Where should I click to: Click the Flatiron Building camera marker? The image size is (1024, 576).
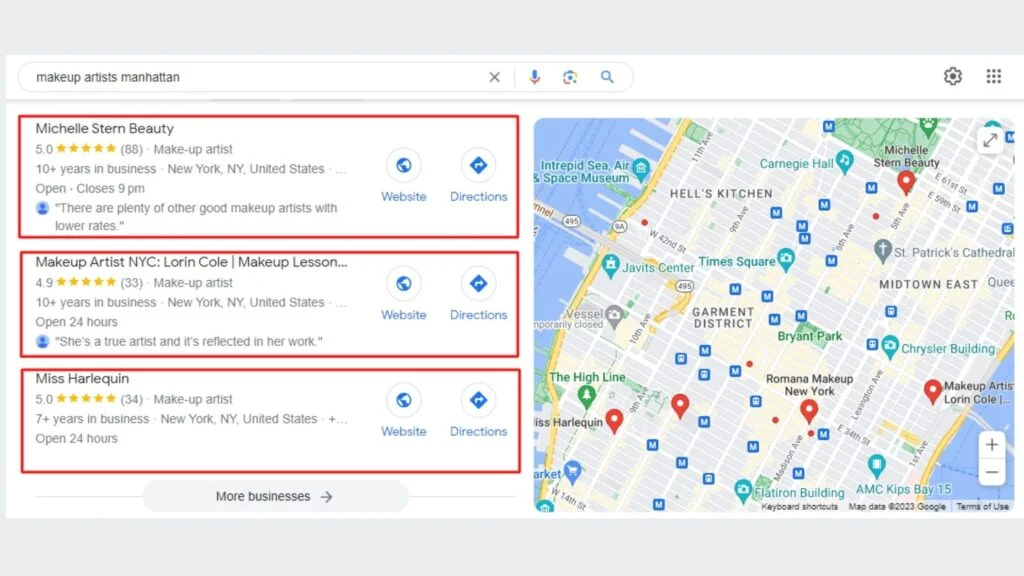(x=742, y=490)
